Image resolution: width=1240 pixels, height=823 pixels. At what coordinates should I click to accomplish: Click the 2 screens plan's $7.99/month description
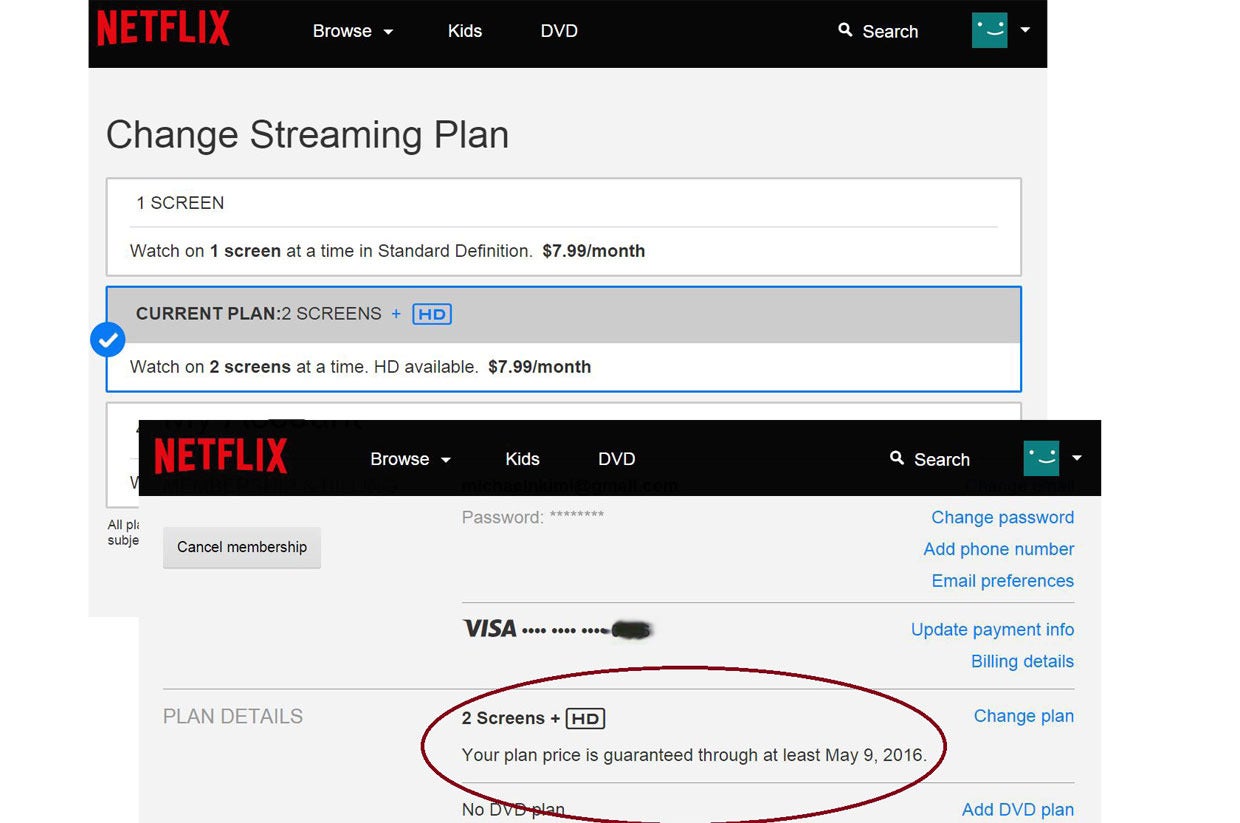360,367
